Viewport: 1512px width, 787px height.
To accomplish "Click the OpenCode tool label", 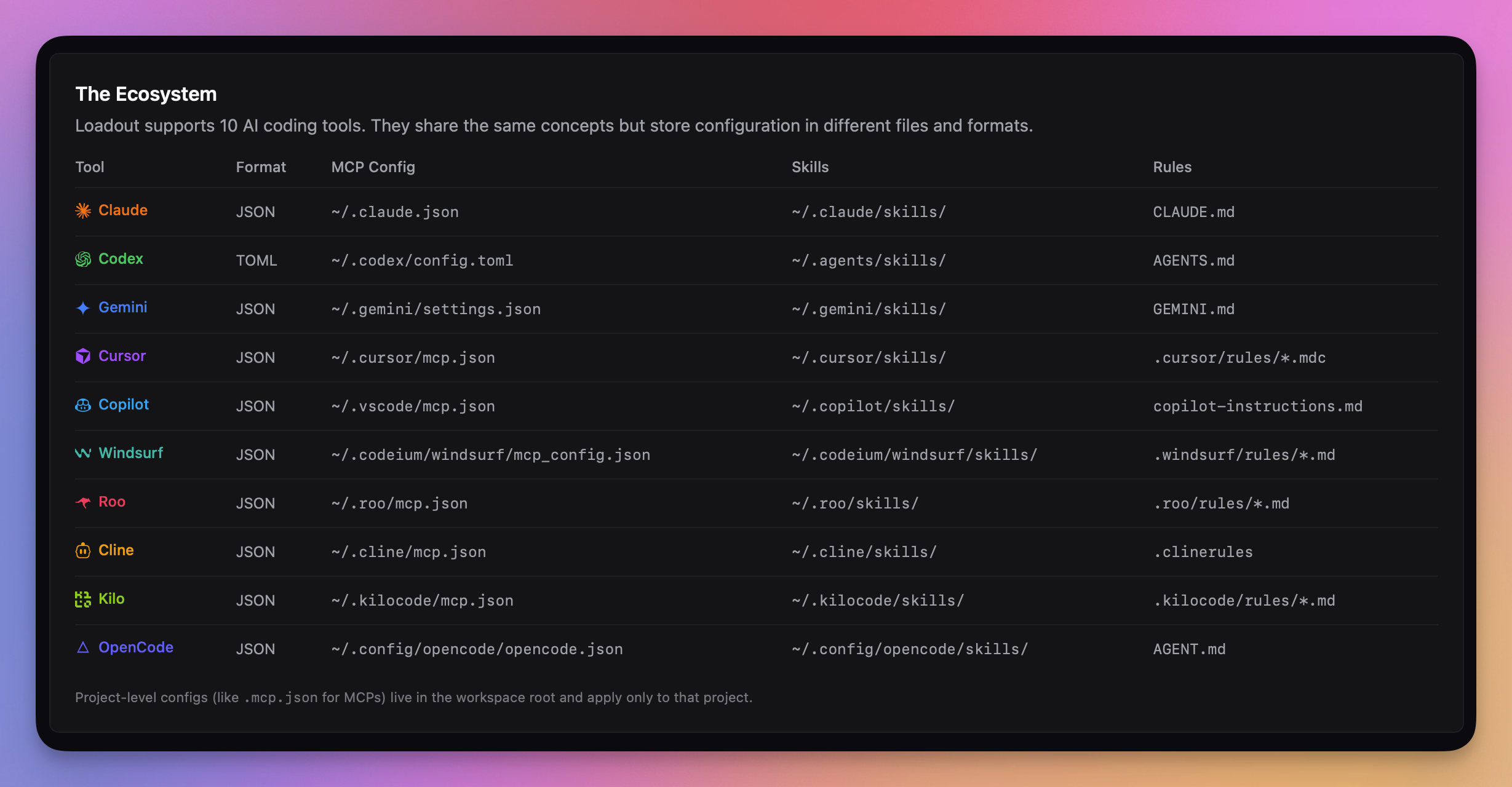I will (135, 647).
